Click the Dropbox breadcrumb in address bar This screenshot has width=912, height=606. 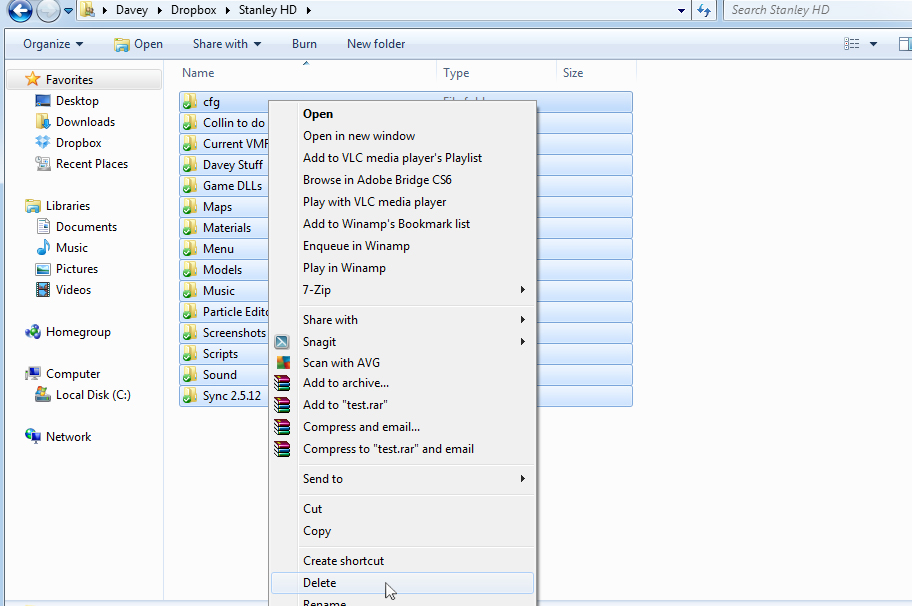(193, 10)
